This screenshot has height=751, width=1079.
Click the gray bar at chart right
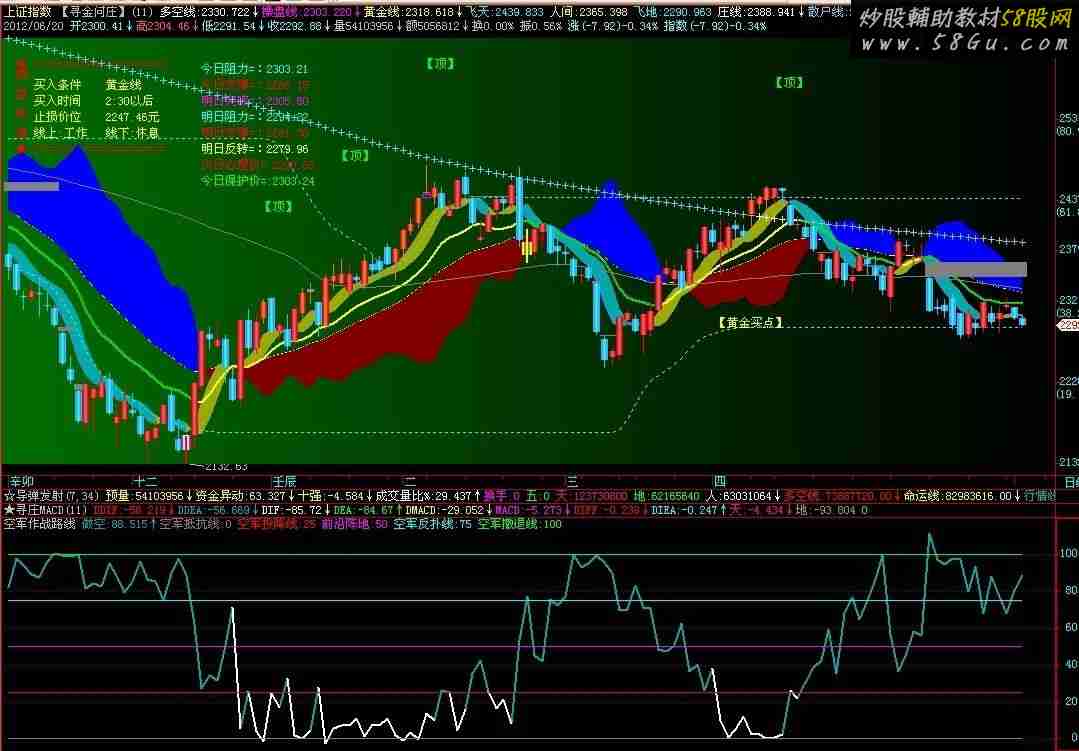975,269
